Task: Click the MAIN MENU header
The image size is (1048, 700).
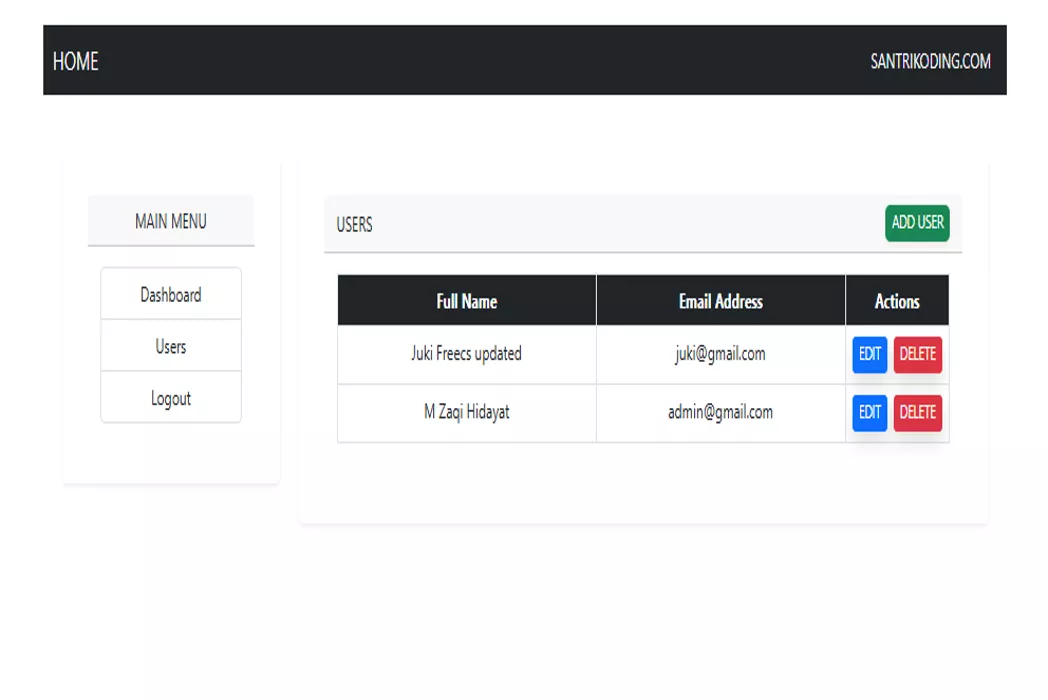Action: pyautogui.click(x=171, y=221)
